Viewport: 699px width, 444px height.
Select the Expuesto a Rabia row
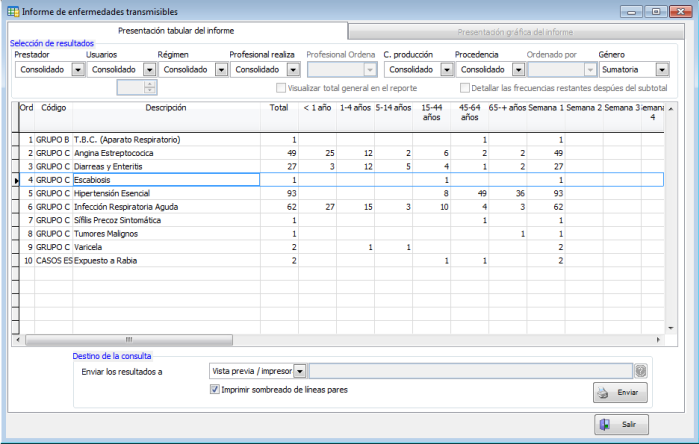click(x=341, y=260)
